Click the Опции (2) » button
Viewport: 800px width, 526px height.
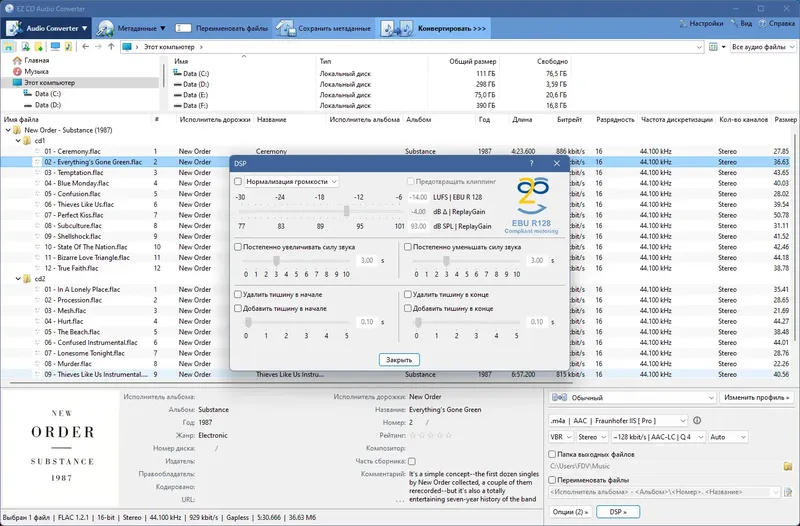click(x=570, y=512)
